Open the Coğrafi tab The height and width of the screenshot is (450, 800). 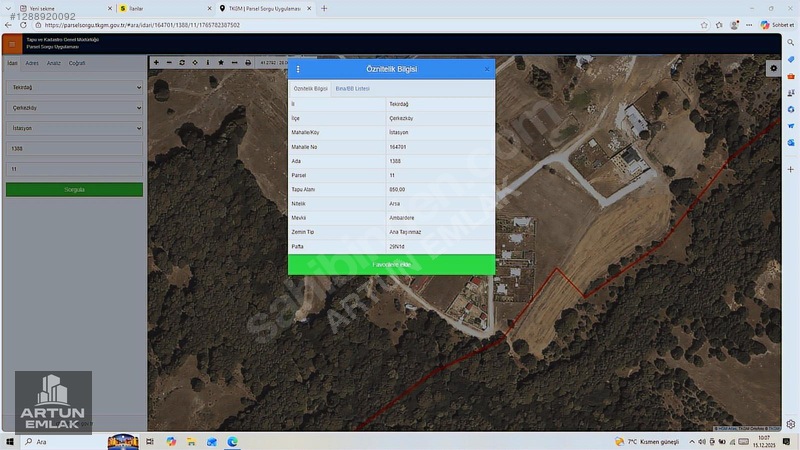[77, 63]
